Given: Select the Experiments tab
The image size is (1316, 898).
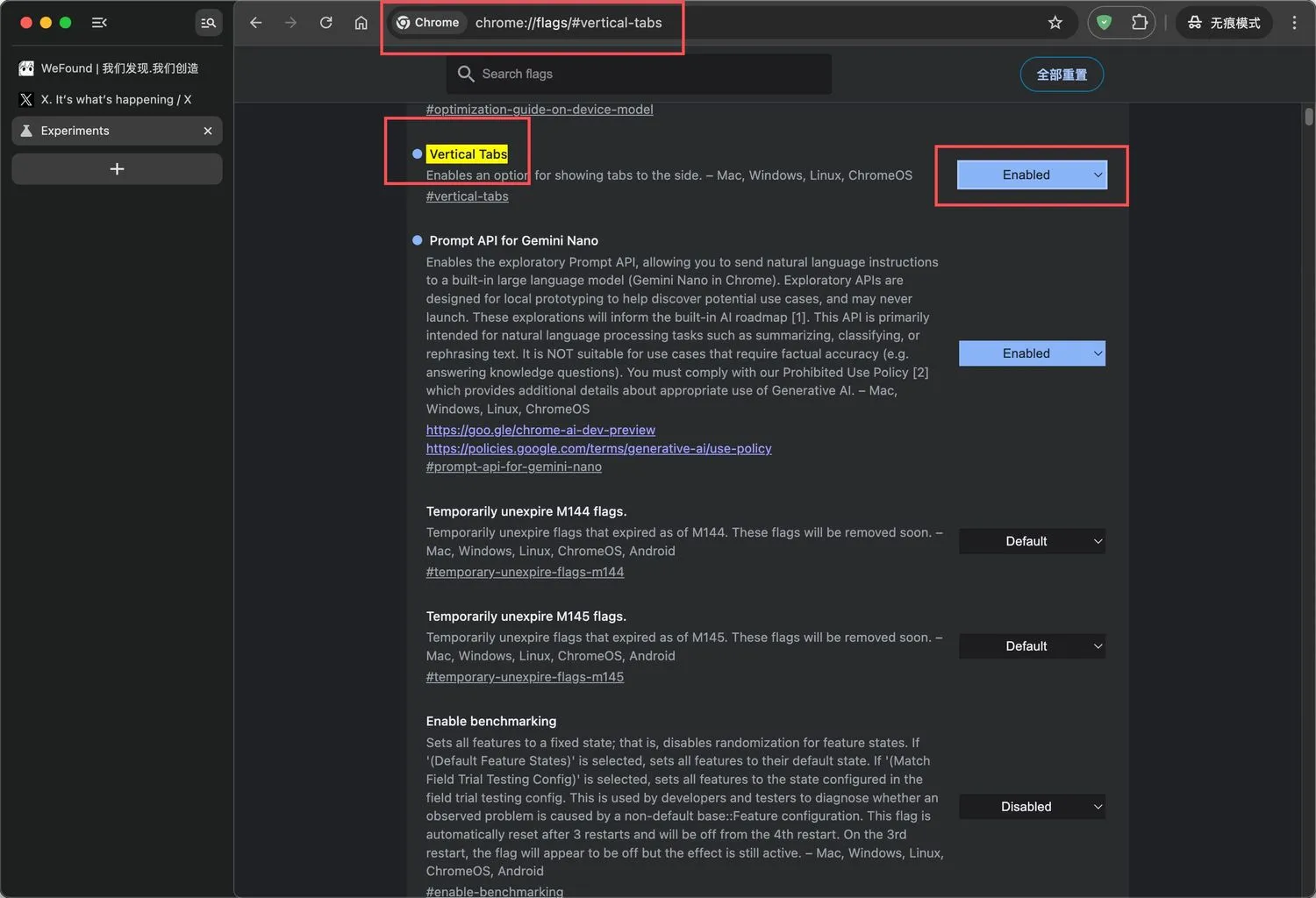Looking at the screenshot, I should [x=117, y=131].
